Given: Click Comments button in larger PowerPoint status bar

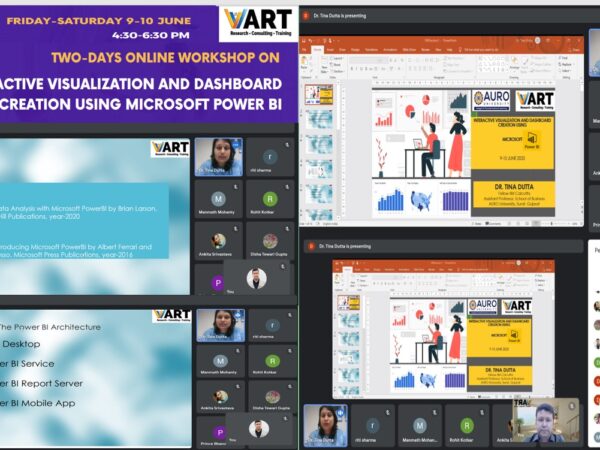Looking at the screenshot, I should coord(493,223).
